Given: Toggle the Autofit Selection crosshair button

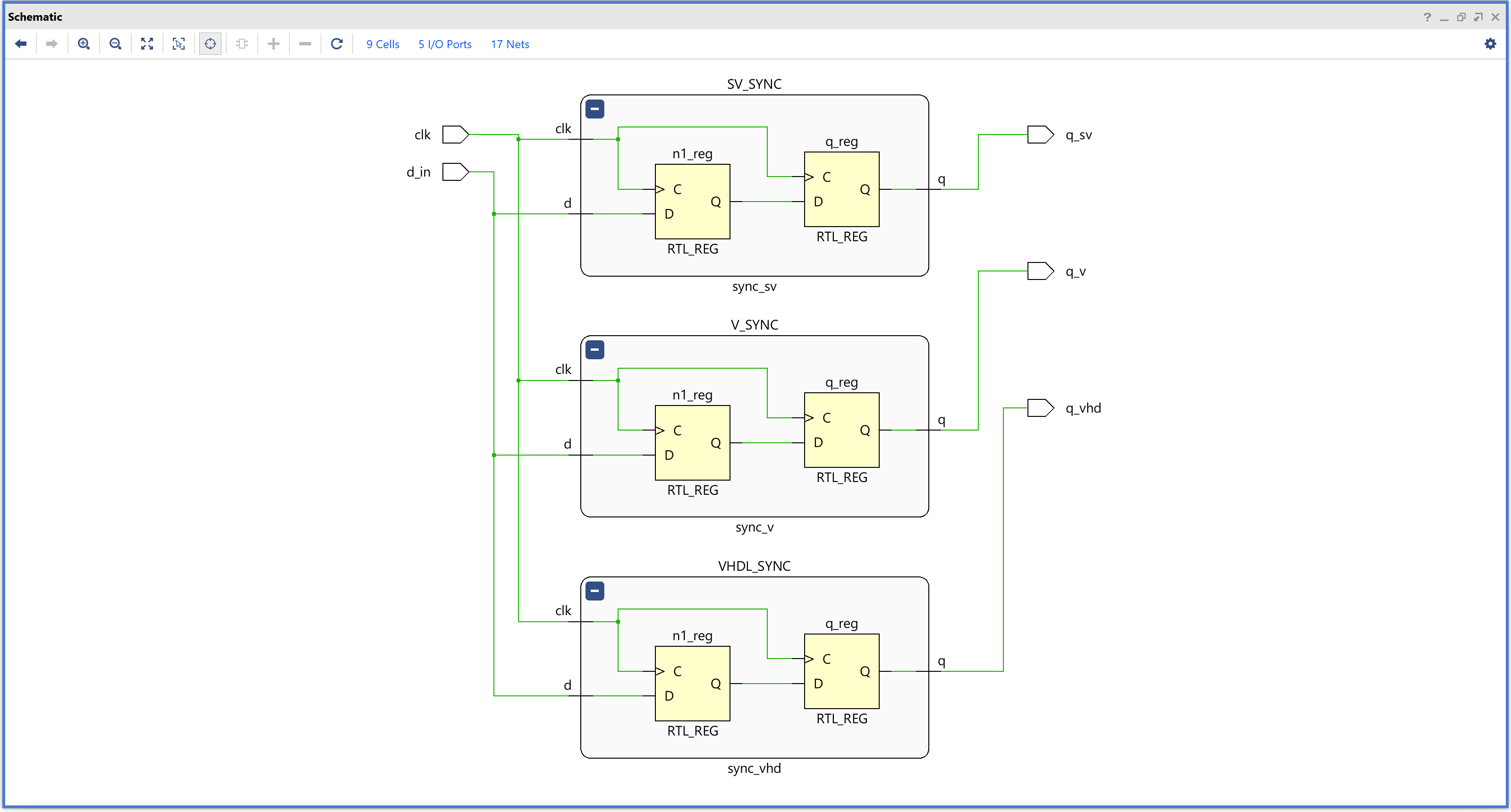Looking at the screenshot, I should pos(211,43).
